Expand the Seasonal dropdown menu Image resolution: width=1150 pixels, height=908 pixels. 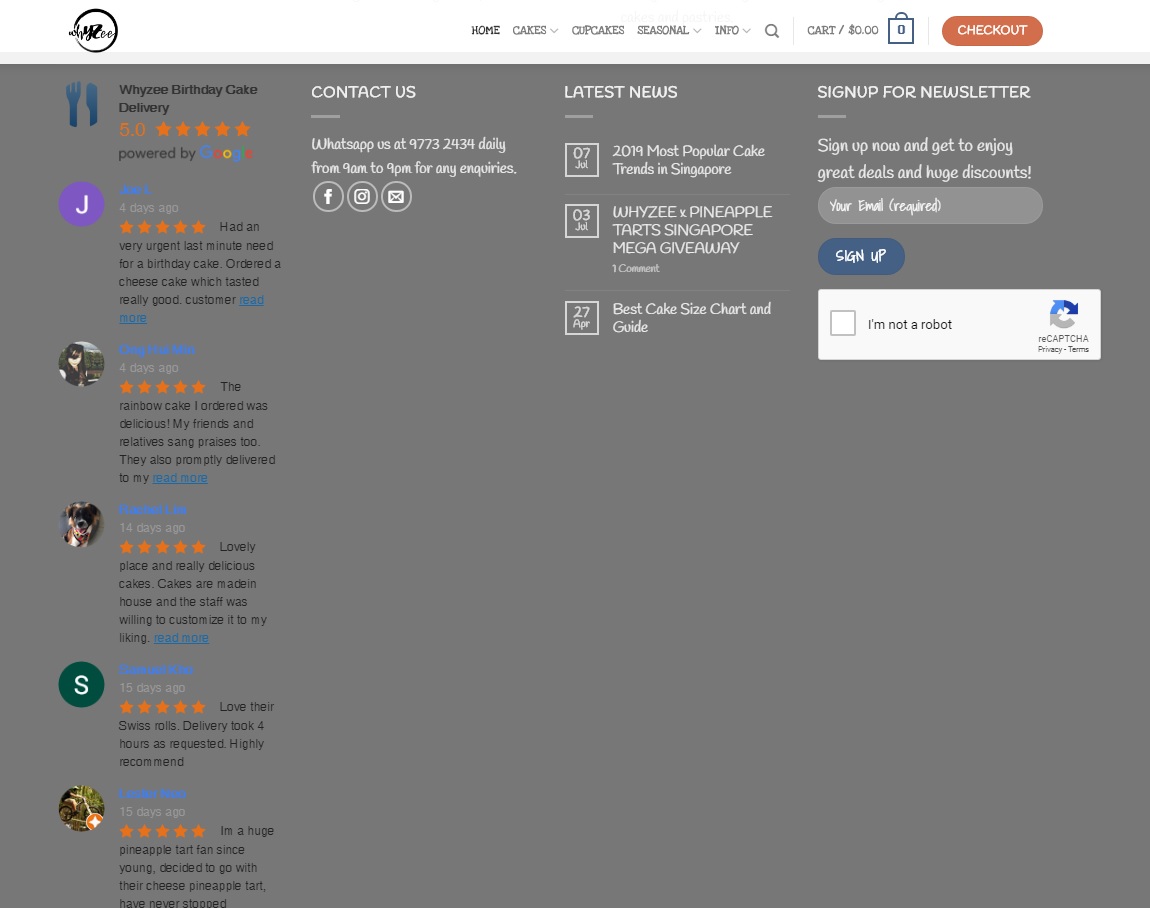(668, 31)
